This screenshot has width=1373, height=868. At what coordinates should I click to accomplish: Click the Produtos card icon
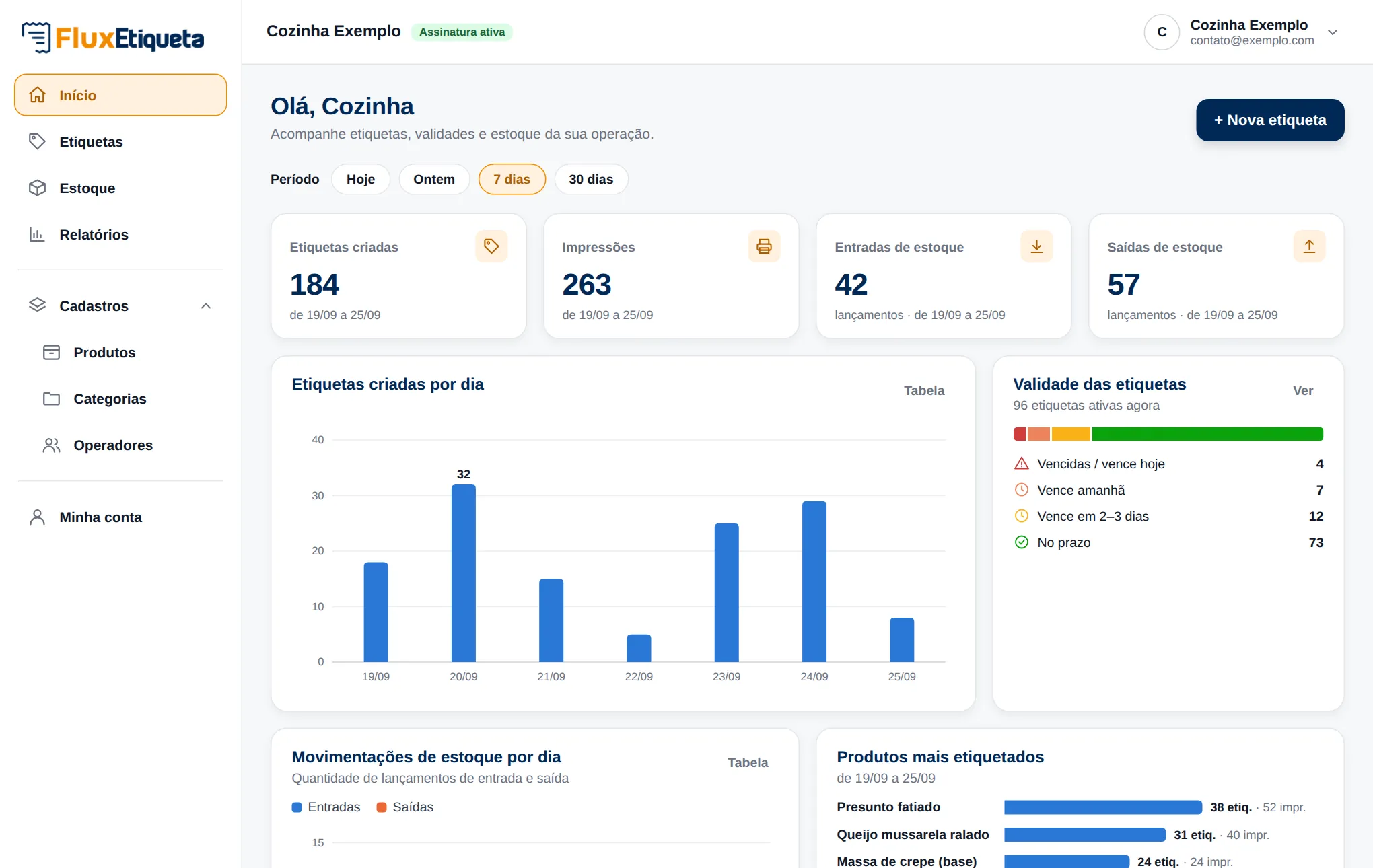pyautogui.click(x=51, y=352)
